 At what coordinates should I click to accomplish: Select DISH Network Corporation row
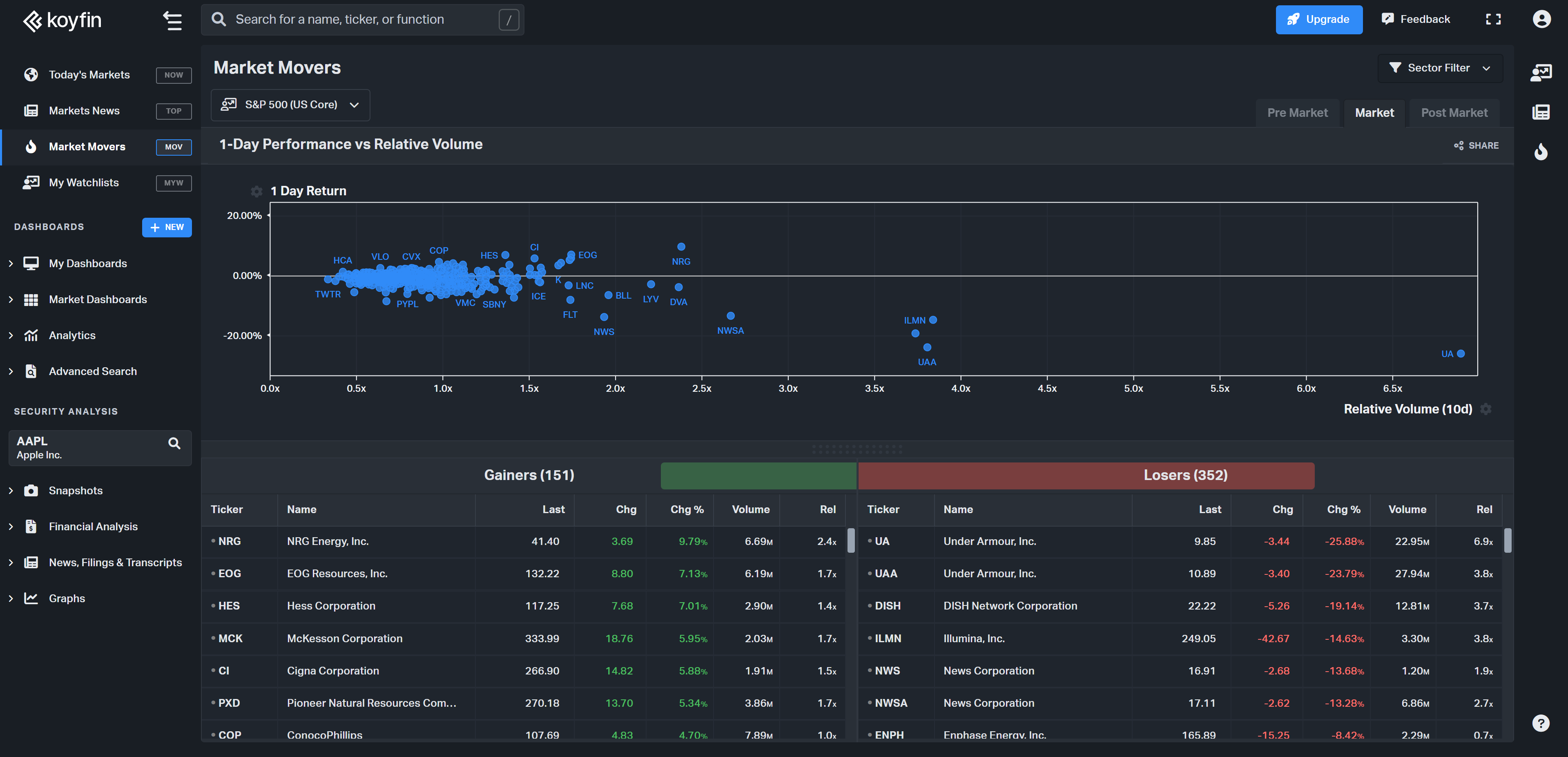1180,606
